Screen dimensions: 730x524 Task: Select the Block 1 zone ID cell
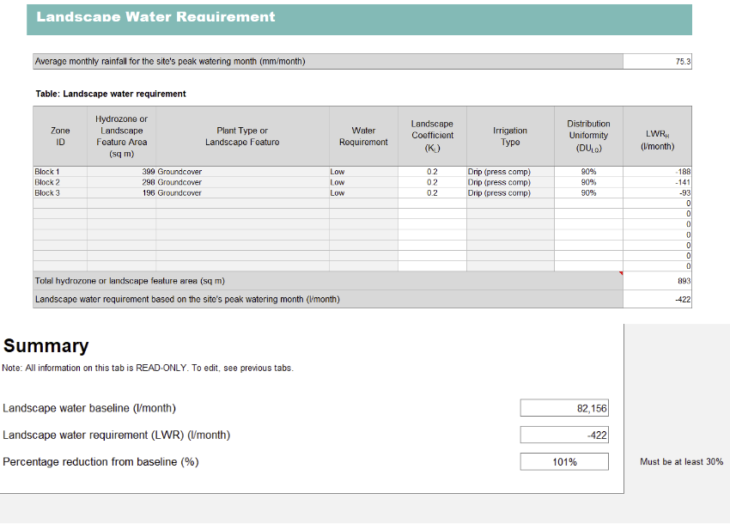pyautogui.click(x=60, y=172)
